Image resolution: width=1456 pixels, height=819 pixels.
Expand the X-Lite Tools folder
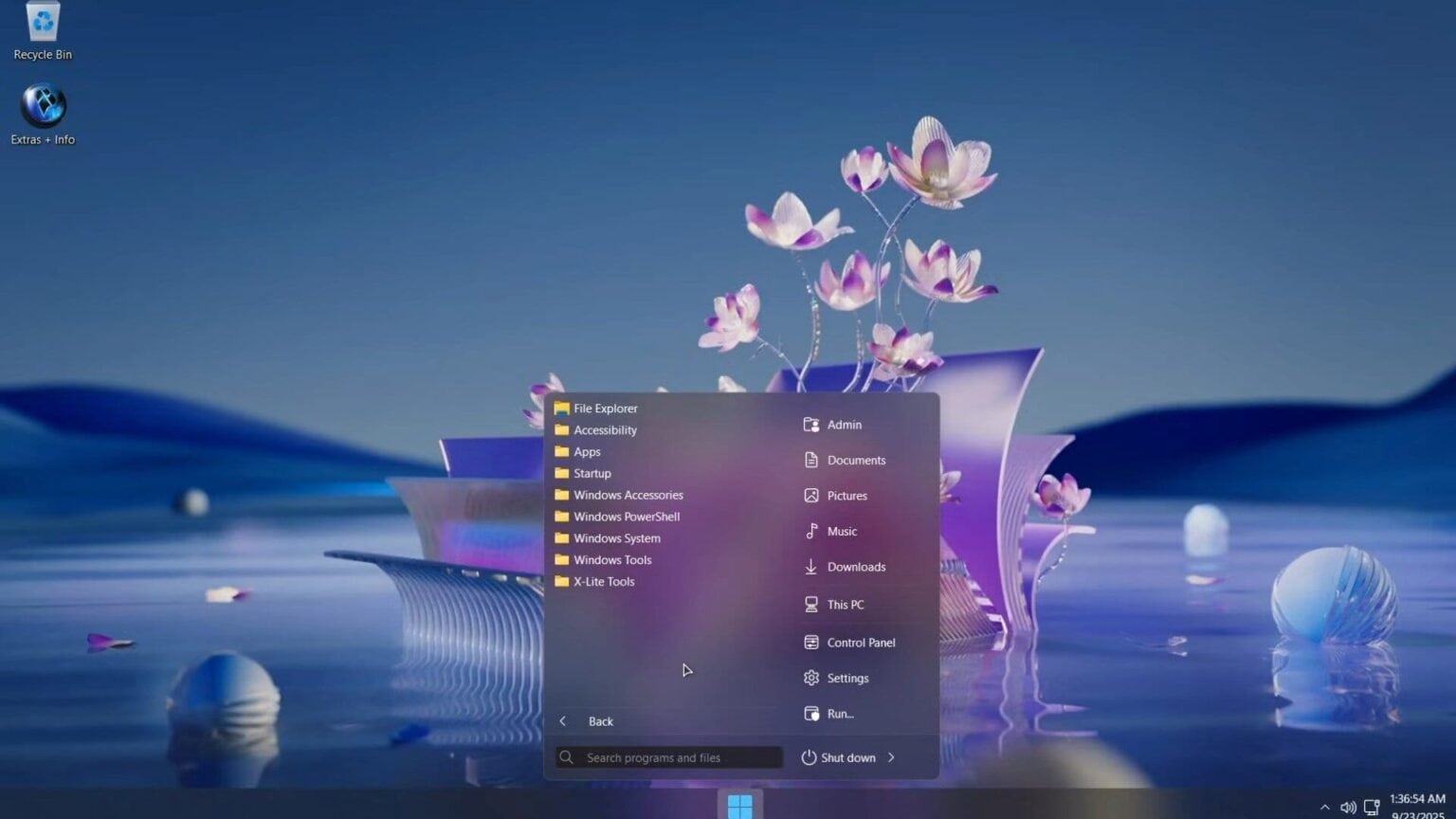(x=603, y=581)
